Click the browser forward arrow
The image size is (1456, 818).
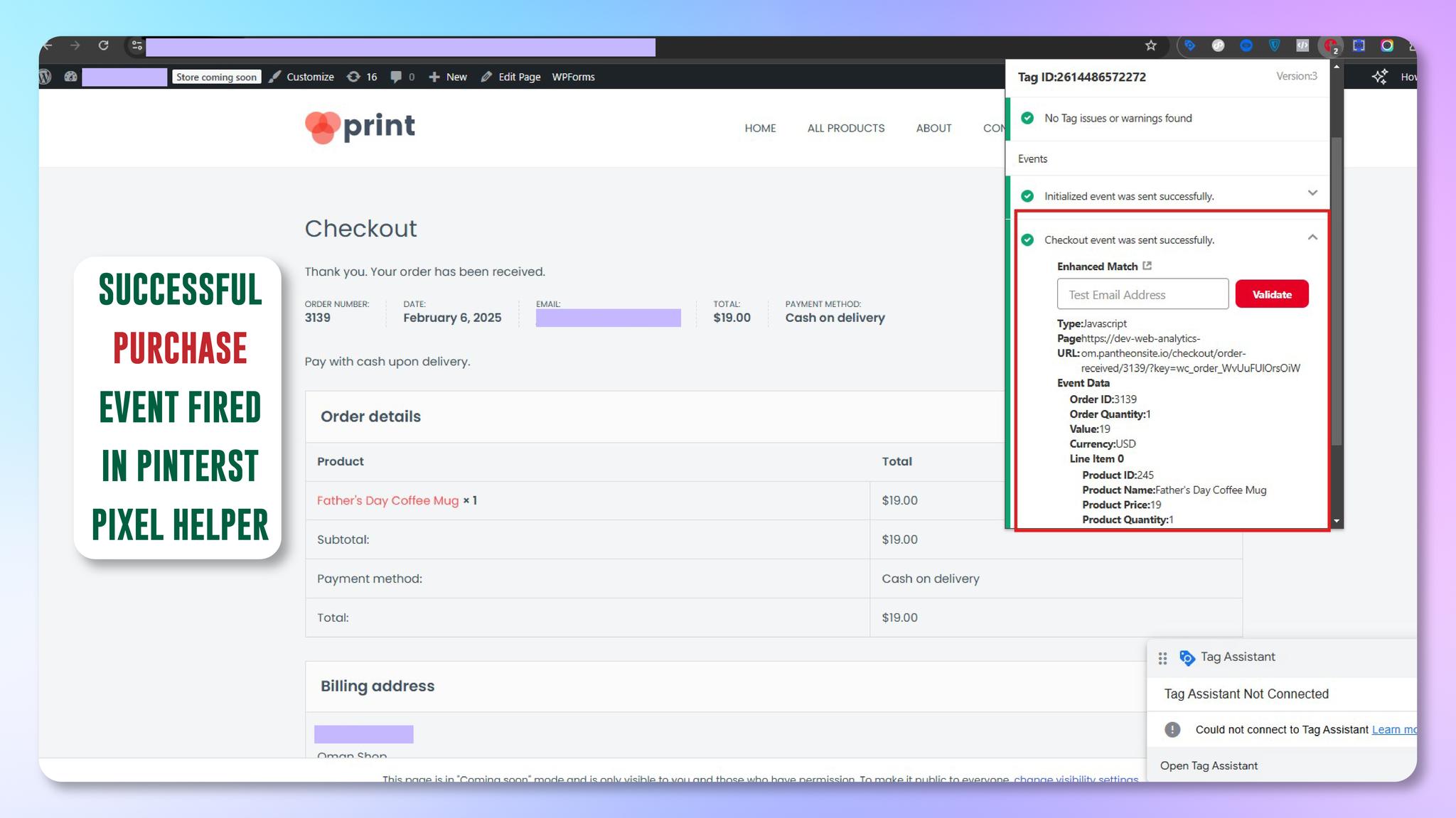(x=75, y=45)
